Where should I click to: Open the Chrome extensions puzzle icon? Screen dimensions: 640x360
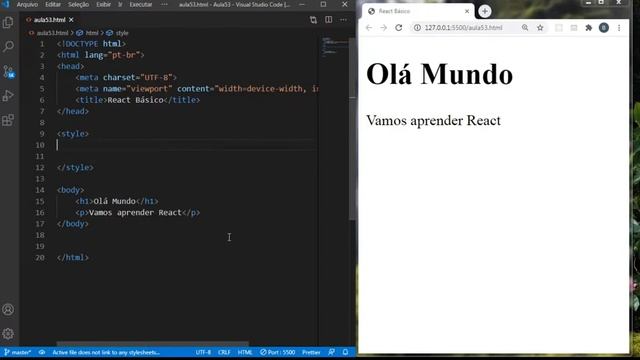pyautogui.click(x=589, y=28)
